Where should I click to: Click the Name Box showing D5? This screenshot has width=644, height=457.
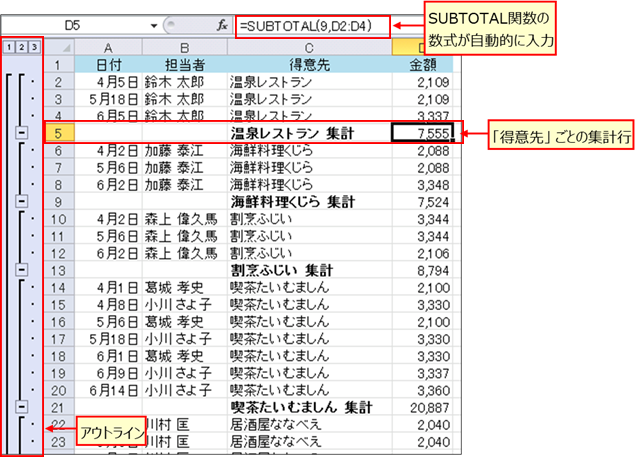pyautogui.click(x=75, y=26)
